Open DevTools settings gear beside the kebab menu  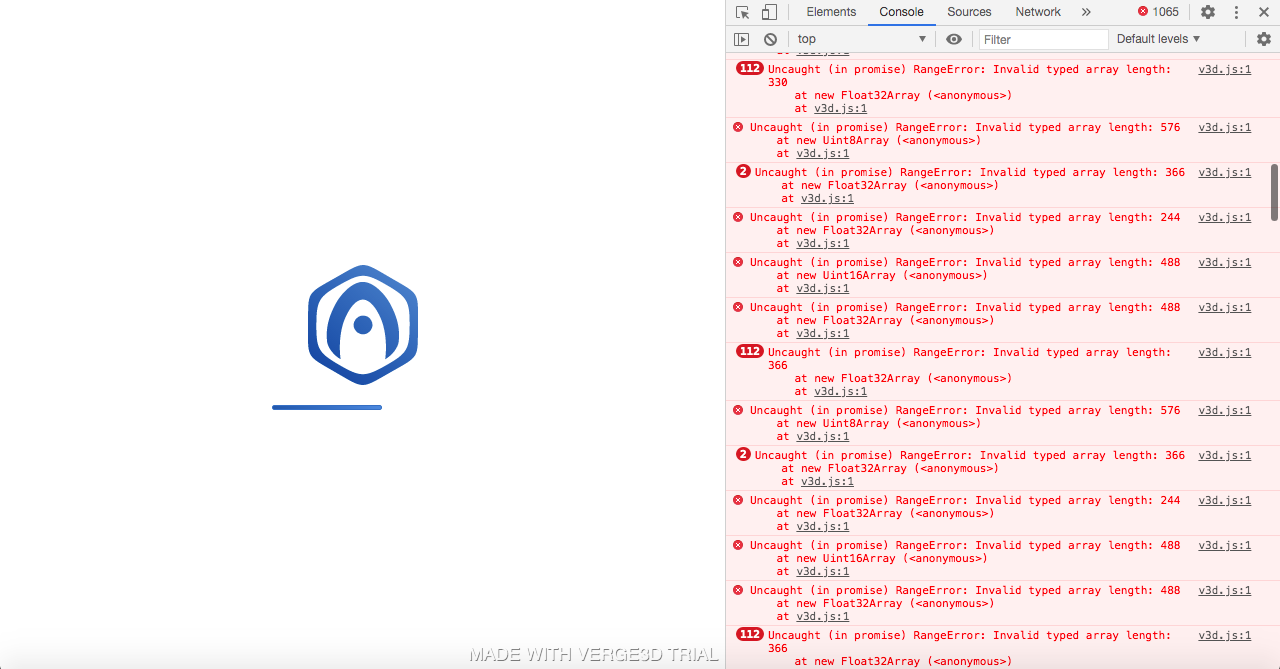1208,12
